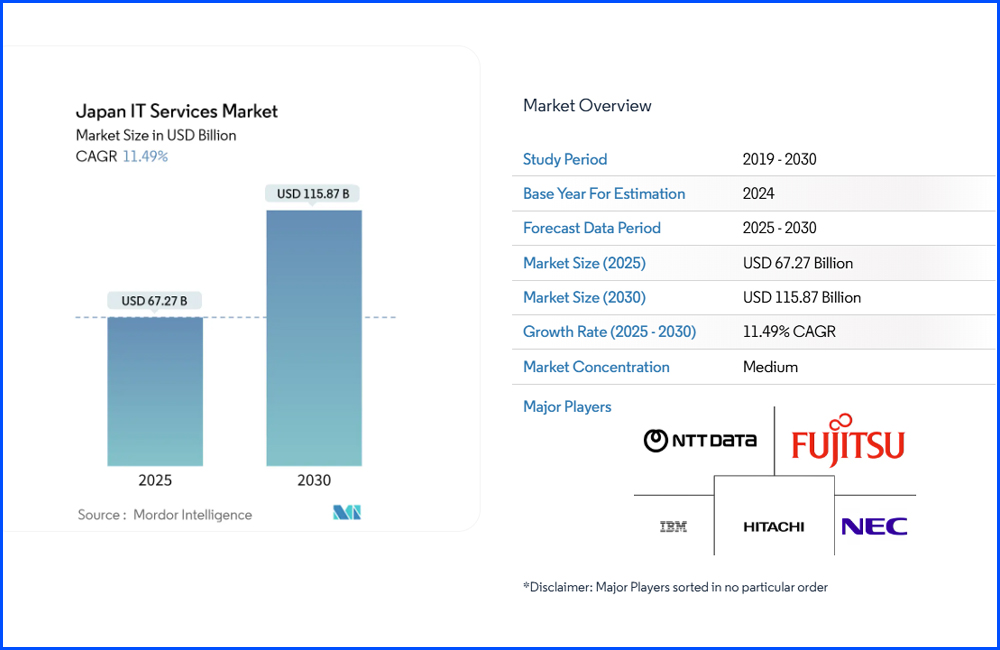Select the Market Overview heading
Viewport: 1000px width, 650px height.
tap(587, 105)
